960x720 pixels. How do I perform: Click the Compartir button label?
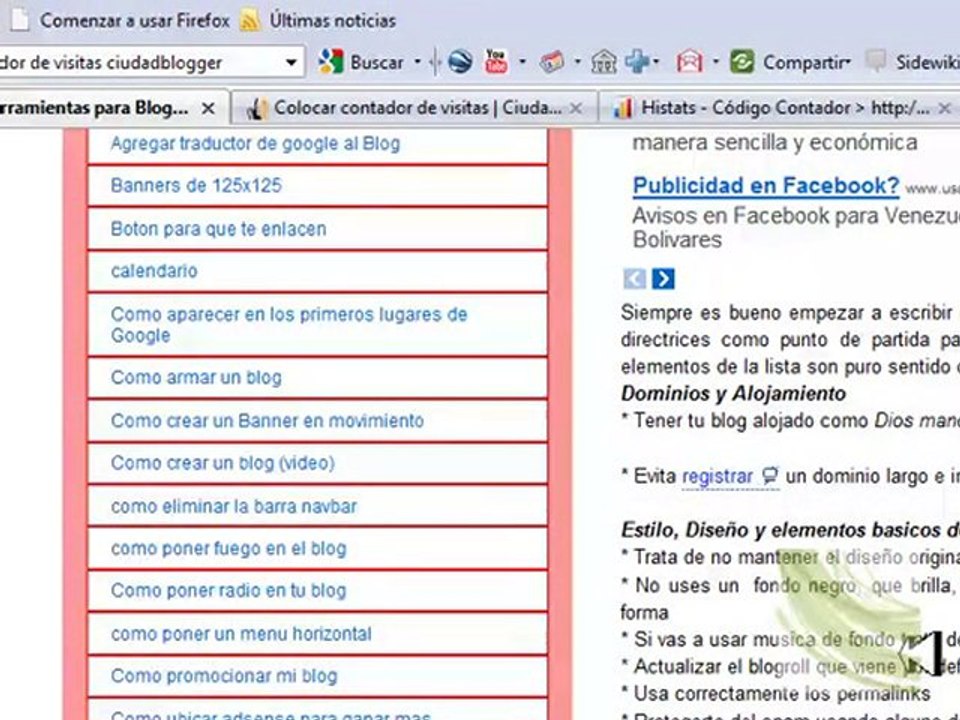pyautogui.click(x=803, y=62)
